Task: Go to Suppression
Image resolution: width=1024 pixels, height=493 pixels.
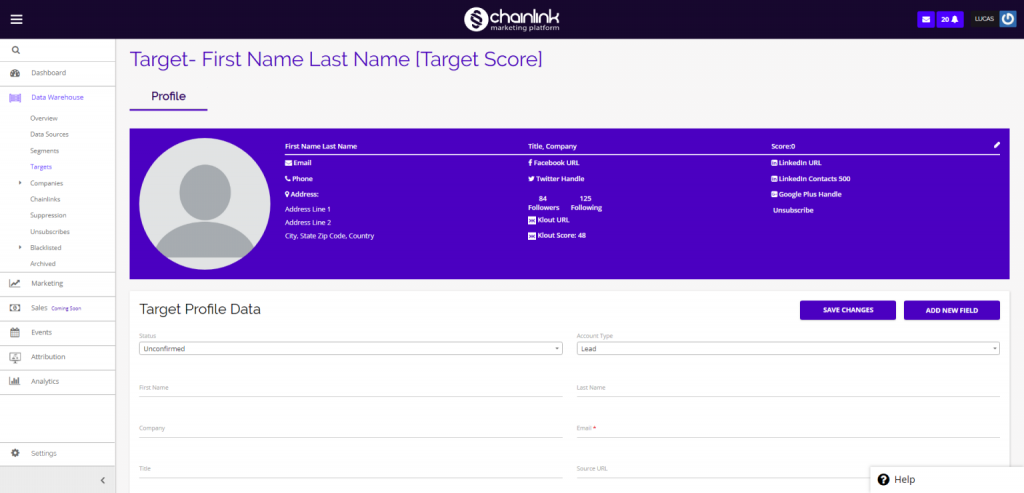Action: click(x=48, y=215)
